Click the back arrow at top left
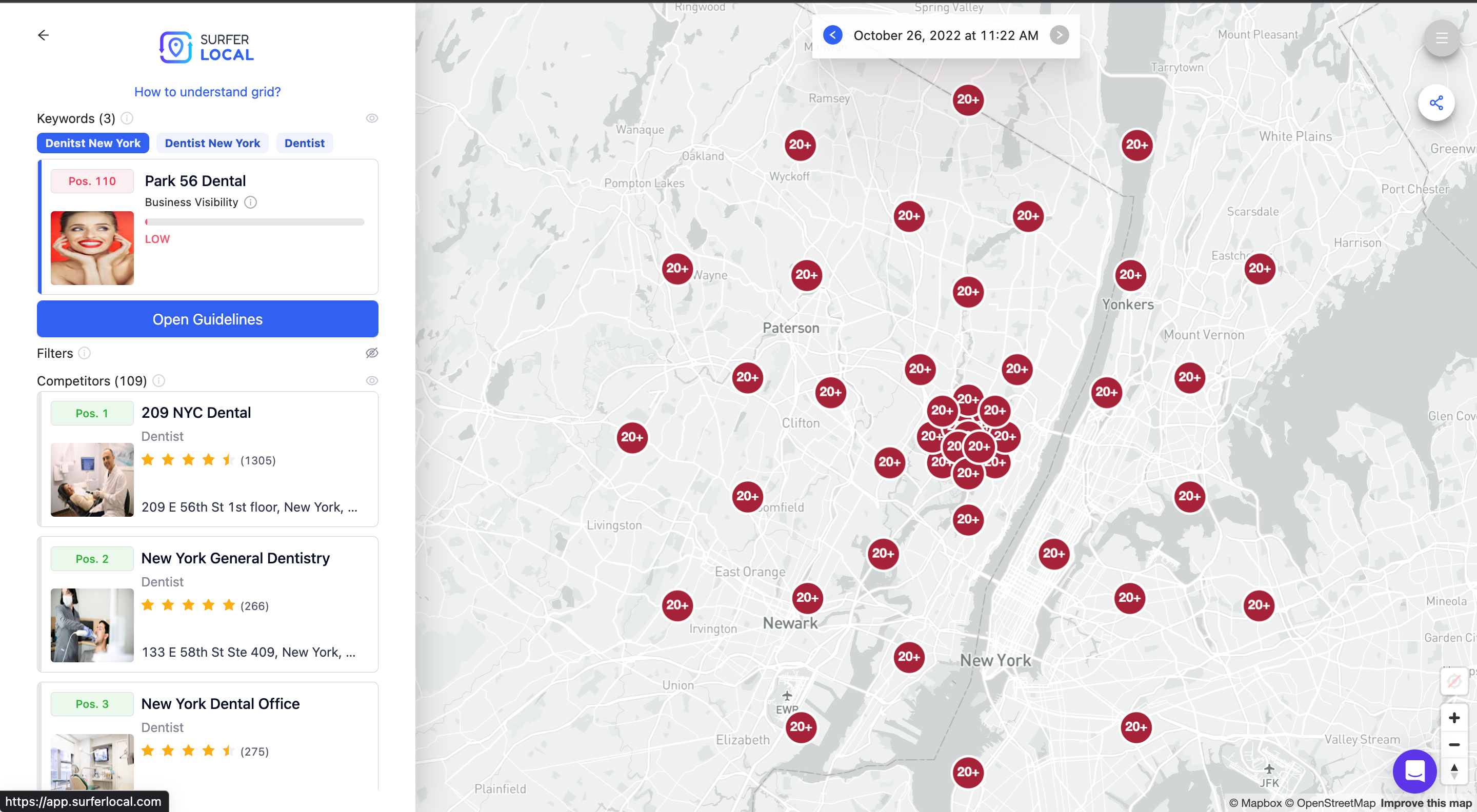This screenshot has width=1477, height=812. [44, 35]
